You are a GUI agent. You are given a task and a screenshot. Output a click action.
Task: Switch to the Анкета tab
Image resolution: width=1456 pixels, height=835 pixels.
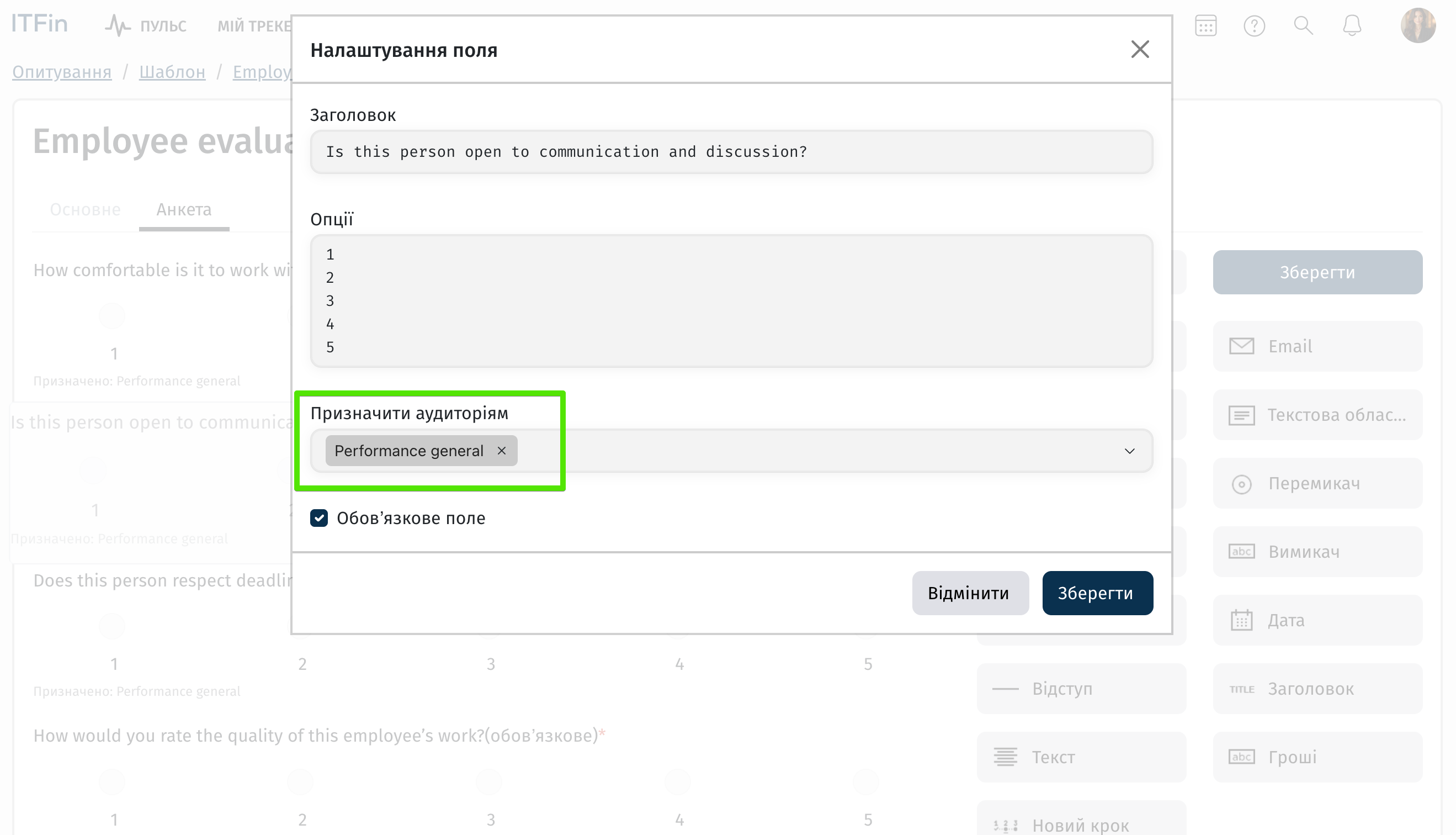(x=184, y=210)
